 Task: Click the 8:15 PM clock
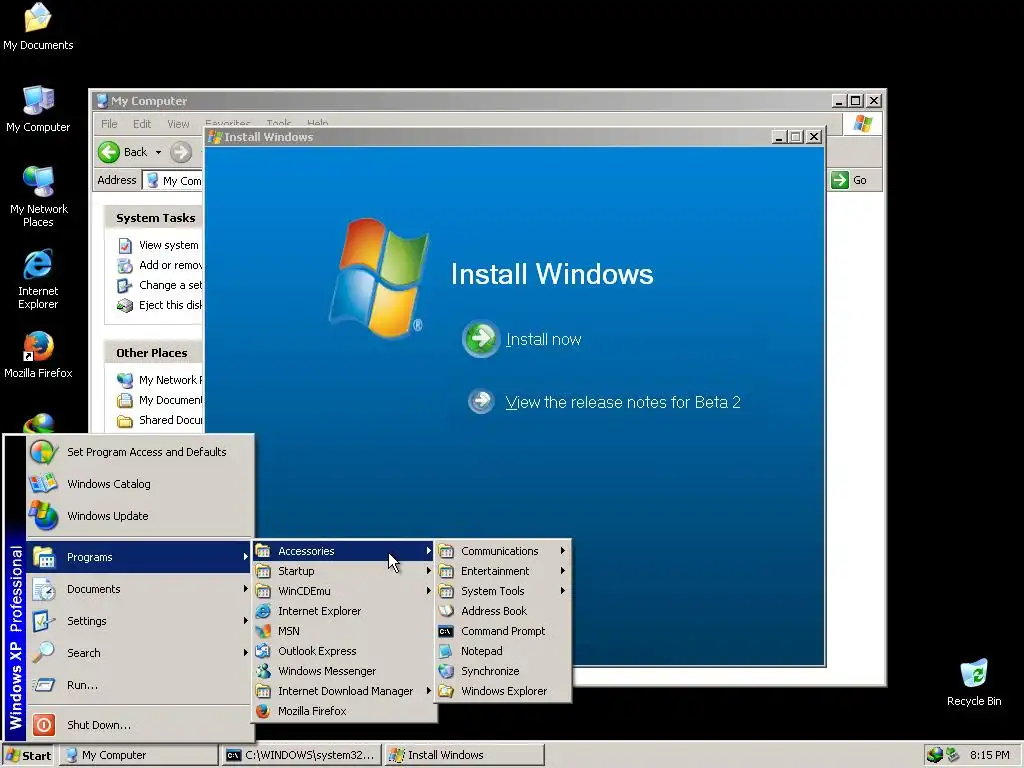989,756
